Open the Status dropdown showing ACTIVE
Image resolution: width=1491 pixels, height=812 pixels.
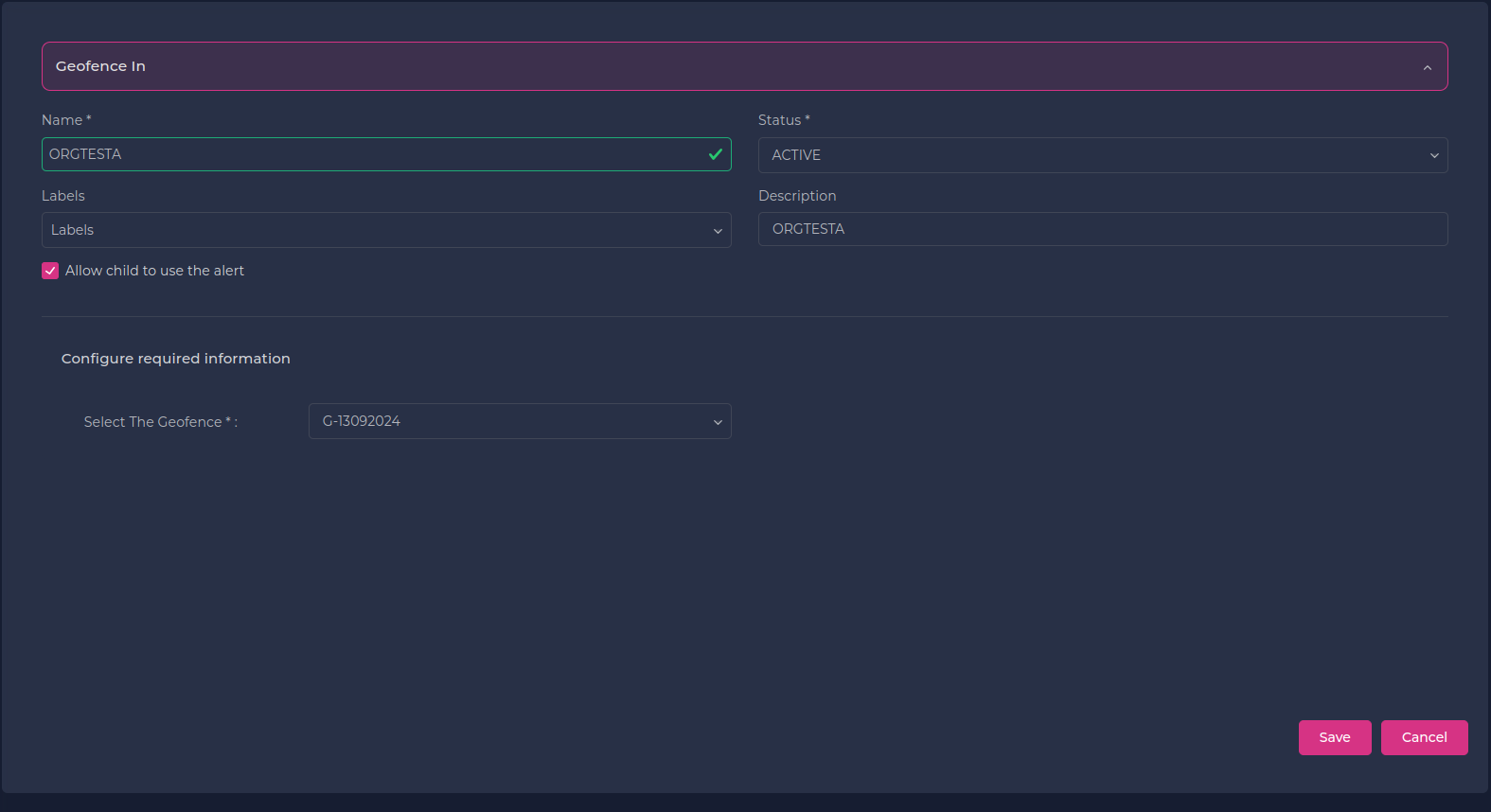(1089, 155)
